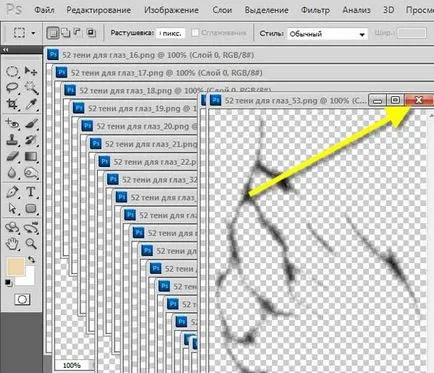Image resolution: width=434 pixels, height=373 pixels.
Task: Select the Rounded Rectangle shape tool
Action: [x=31, y=209]
